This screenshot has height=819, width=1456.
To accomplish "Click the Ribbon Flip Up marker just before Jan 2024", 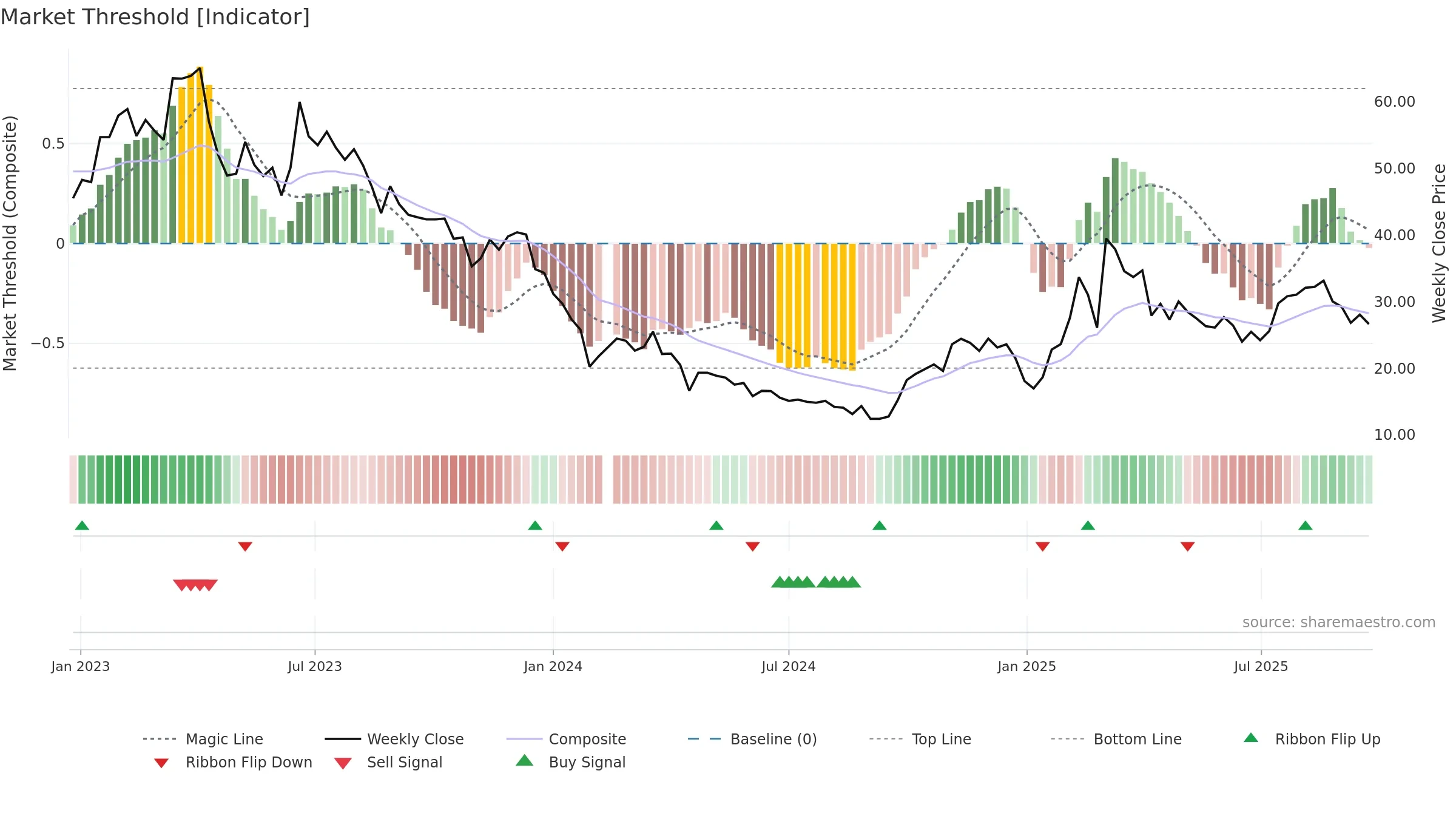I will [535, 525].
